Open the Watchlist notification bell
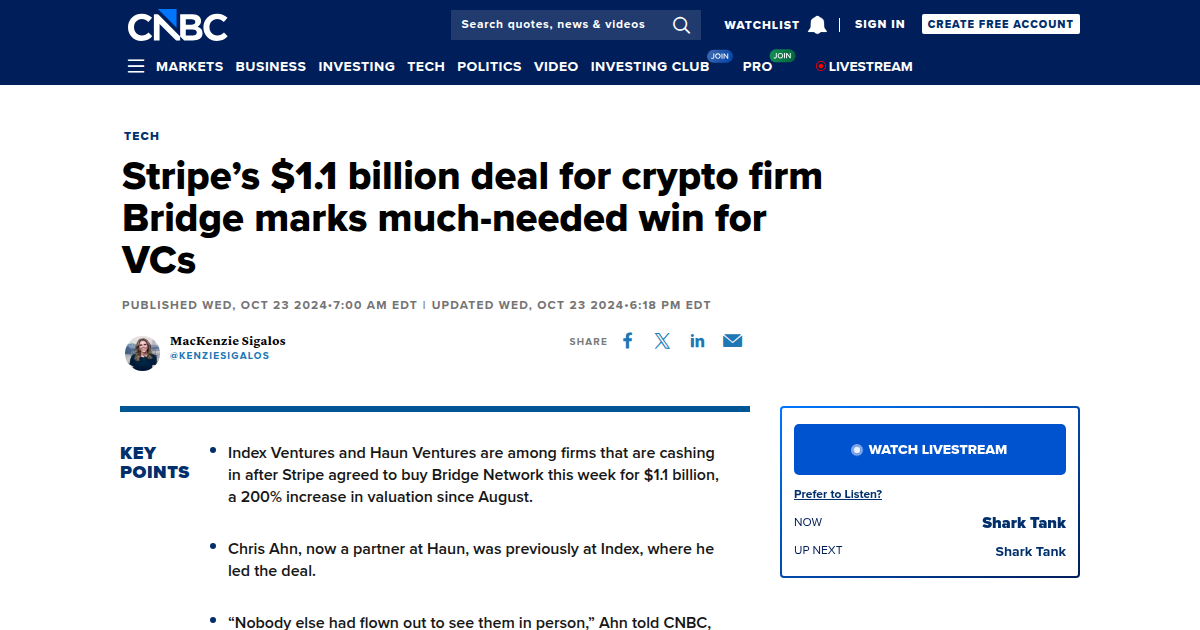This screenshot has height=630, width=1200. (817, 24)
